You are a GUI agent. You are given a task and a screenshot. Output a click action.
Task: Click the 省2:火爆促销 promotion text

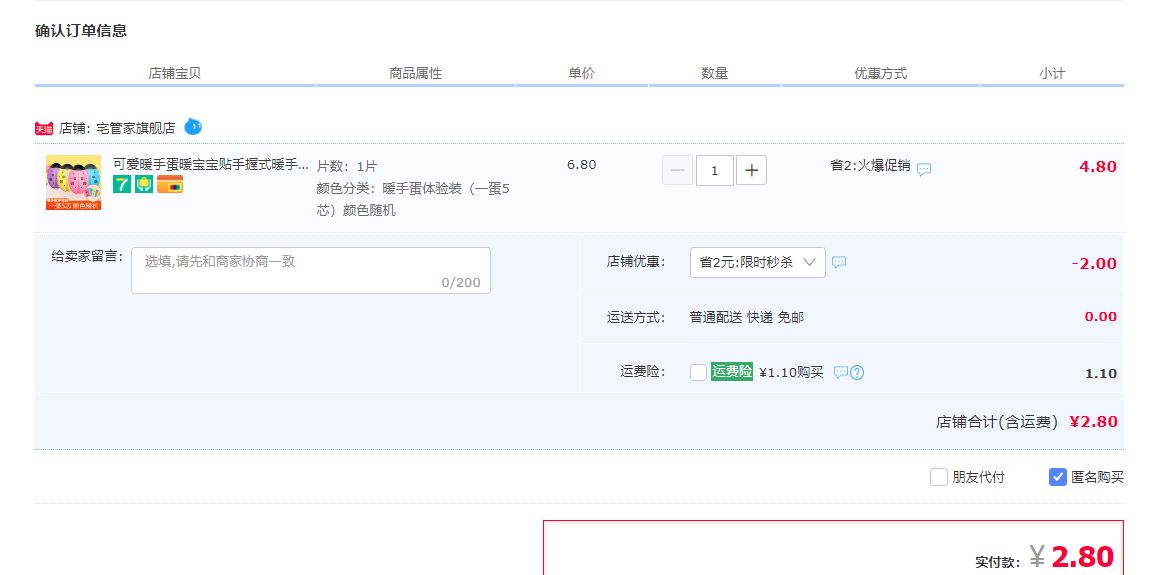(x=870, y=165)
